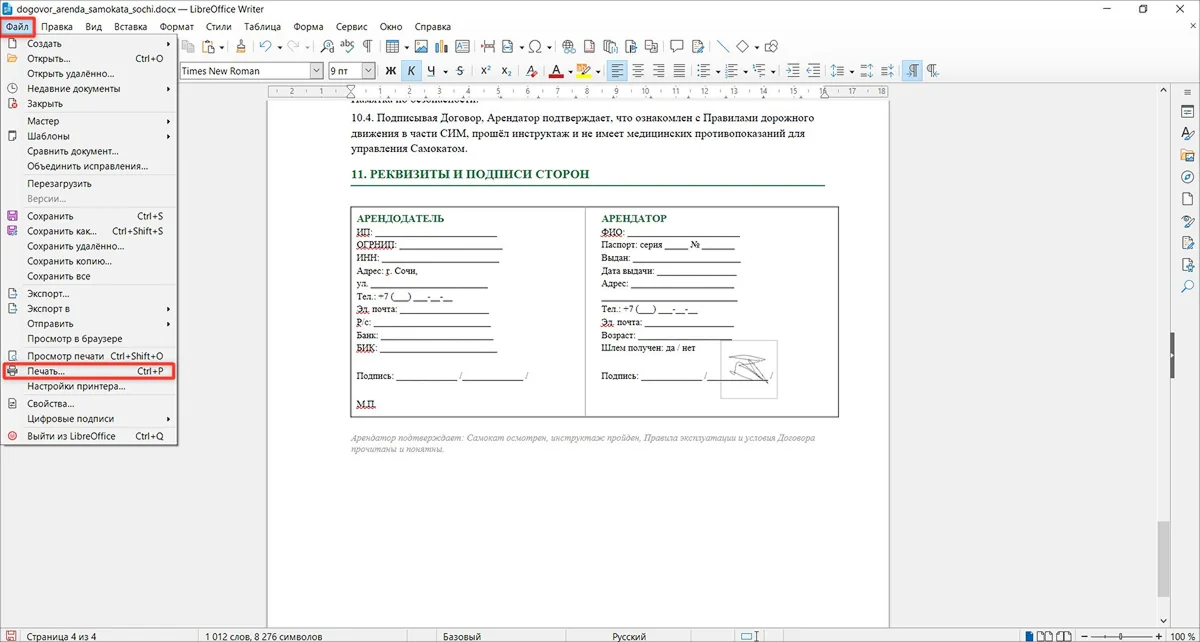Viewport: 1200px width, 642px height.
Task: Toggle formatting marks pilcrow in top toolbar
Action: click(x=368, y=46)
